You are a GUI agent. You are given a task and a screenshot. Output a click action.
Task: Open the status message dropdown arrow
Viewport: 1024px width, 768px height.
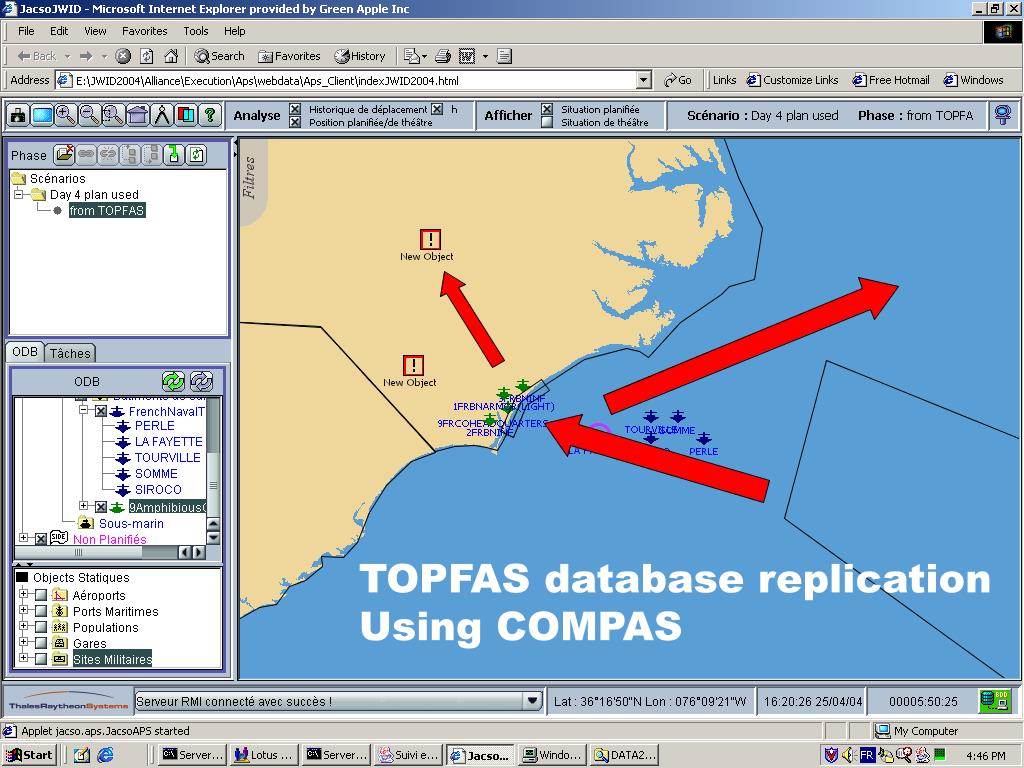tap(533, 701)
